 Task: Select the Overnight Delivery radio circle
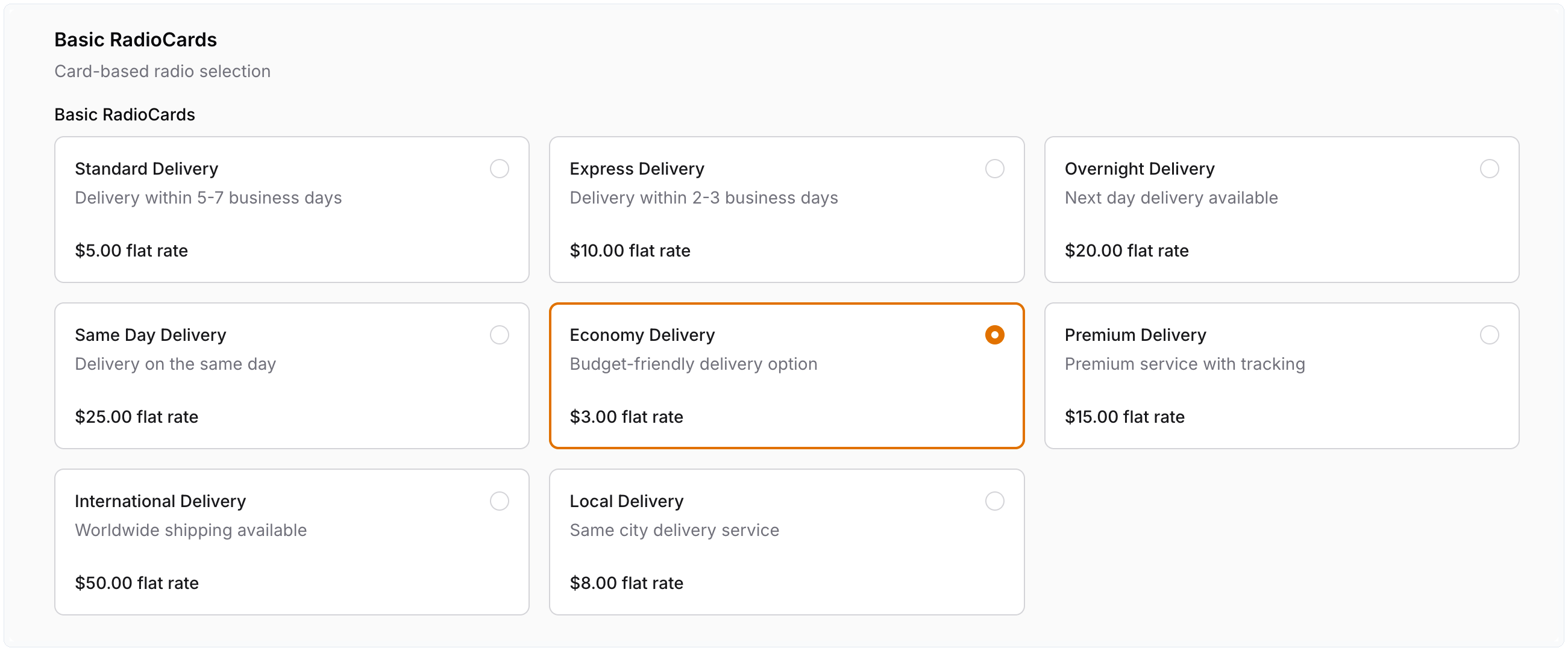pos(1489,169)
